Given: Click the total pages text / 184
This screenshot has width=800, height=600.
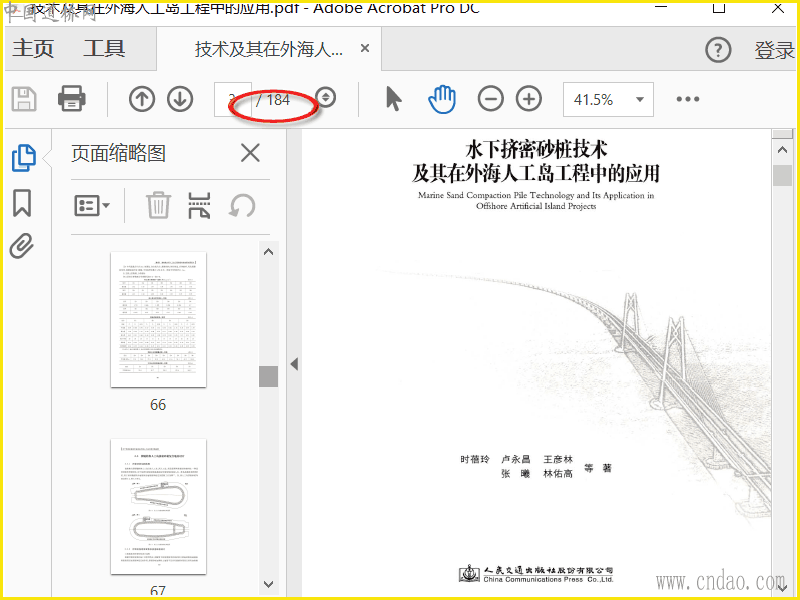Looking at the screenshot, I should [273, 99].
